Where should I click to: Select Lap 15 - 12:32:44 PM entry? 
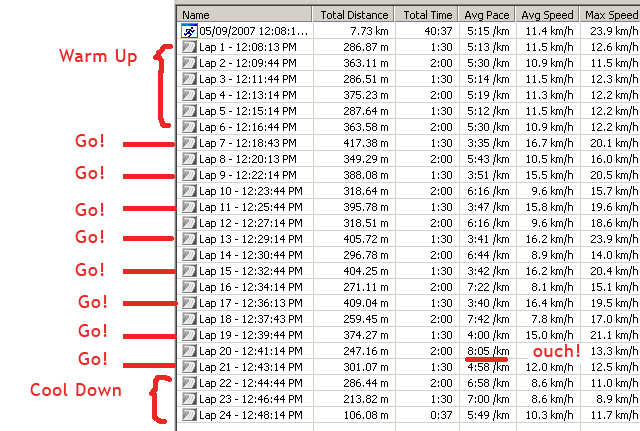(x=251, y=271)
